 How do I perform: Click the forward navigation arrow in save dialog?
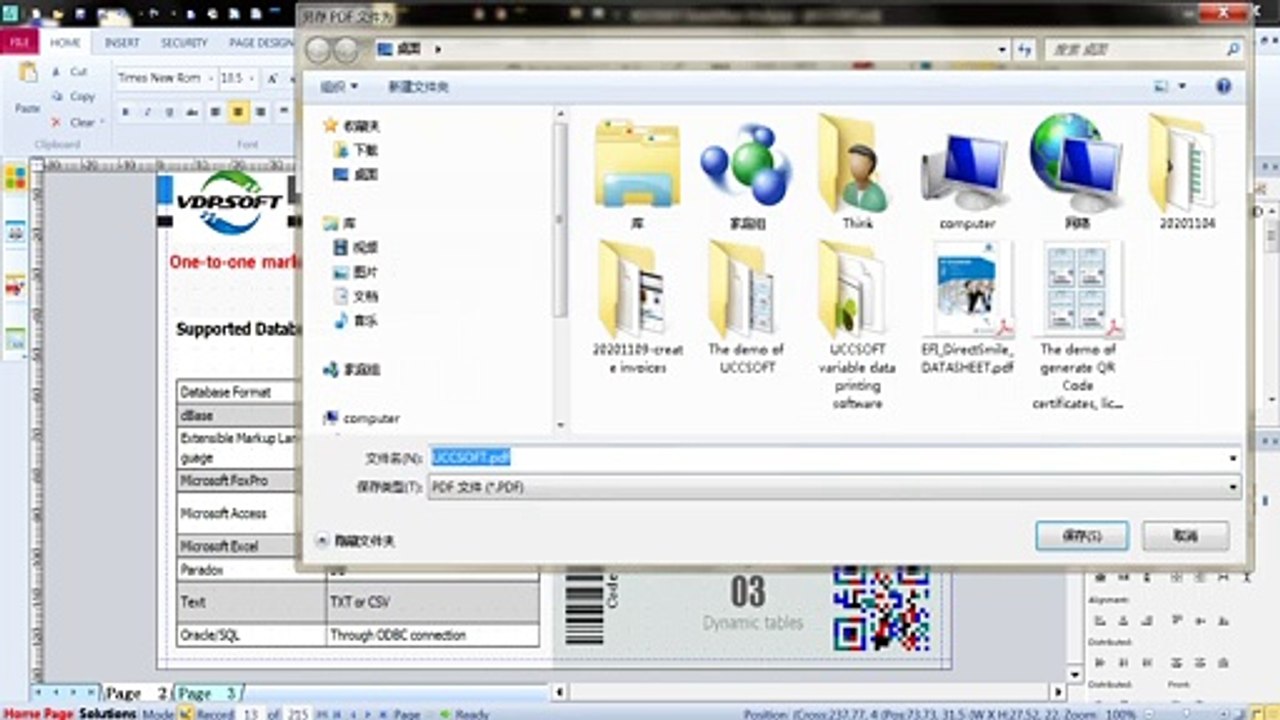pos(346,49)
